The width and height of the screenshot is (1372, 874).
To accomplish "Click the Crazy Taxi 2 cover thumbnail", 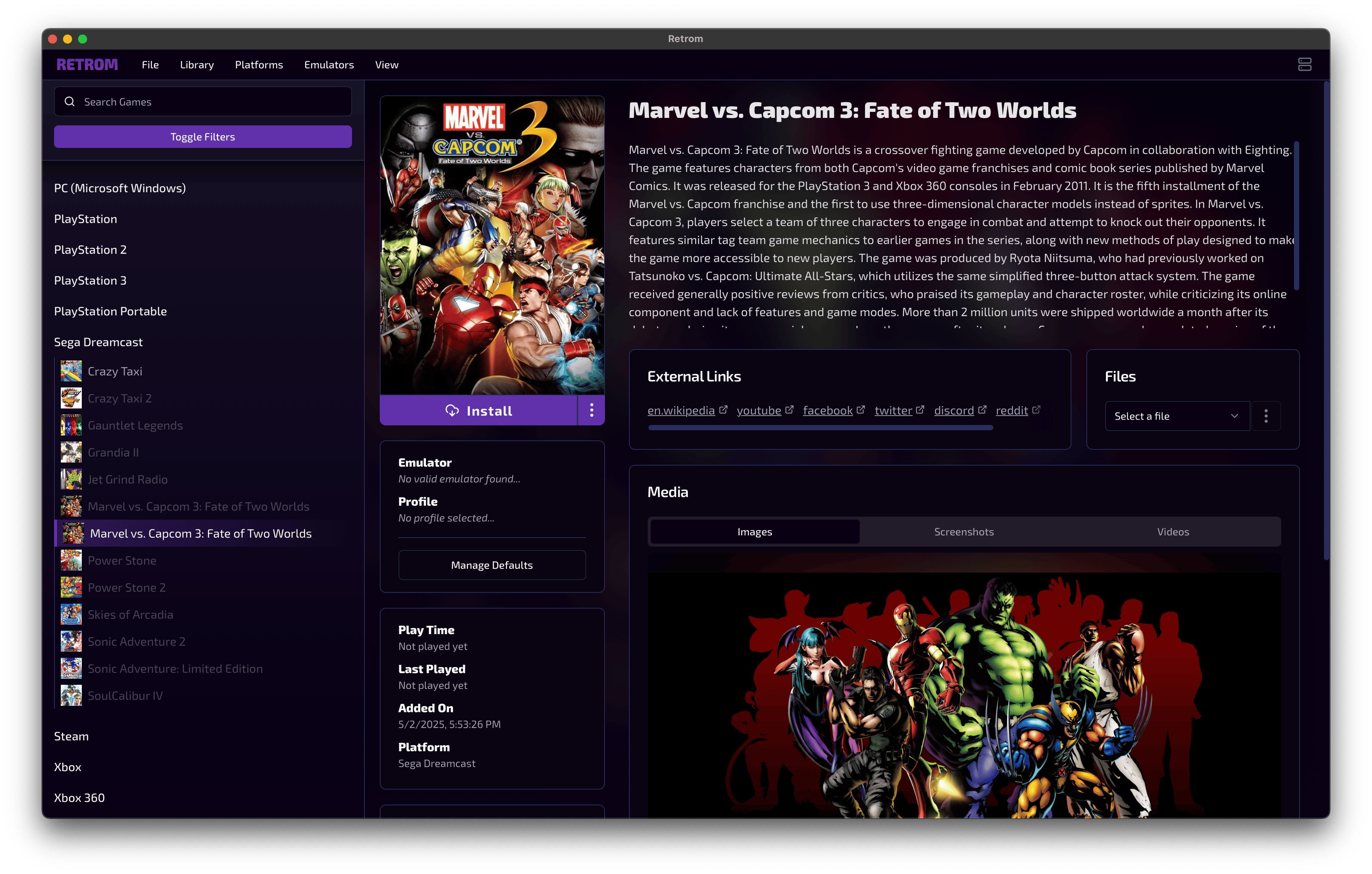I will tap(71, 398).
